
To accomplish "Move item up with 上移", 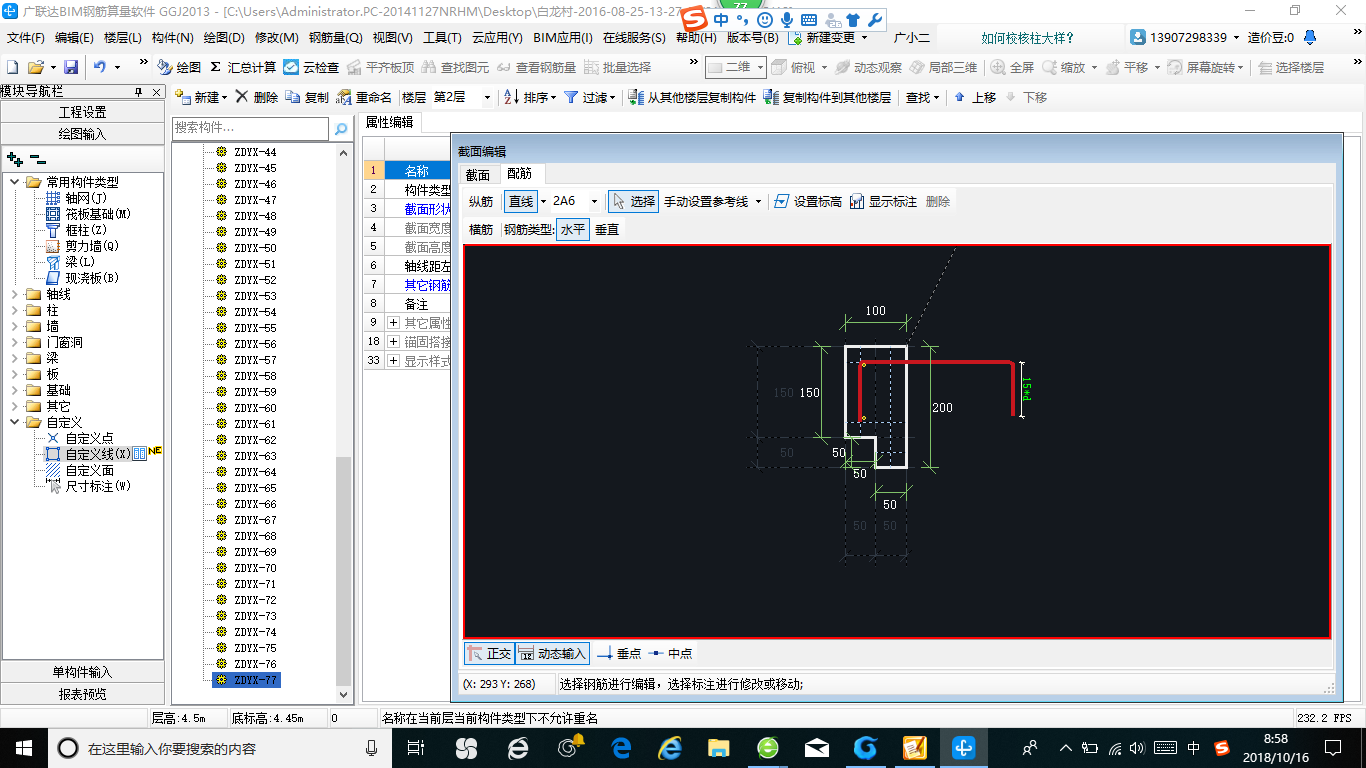I will click(975, 97).
